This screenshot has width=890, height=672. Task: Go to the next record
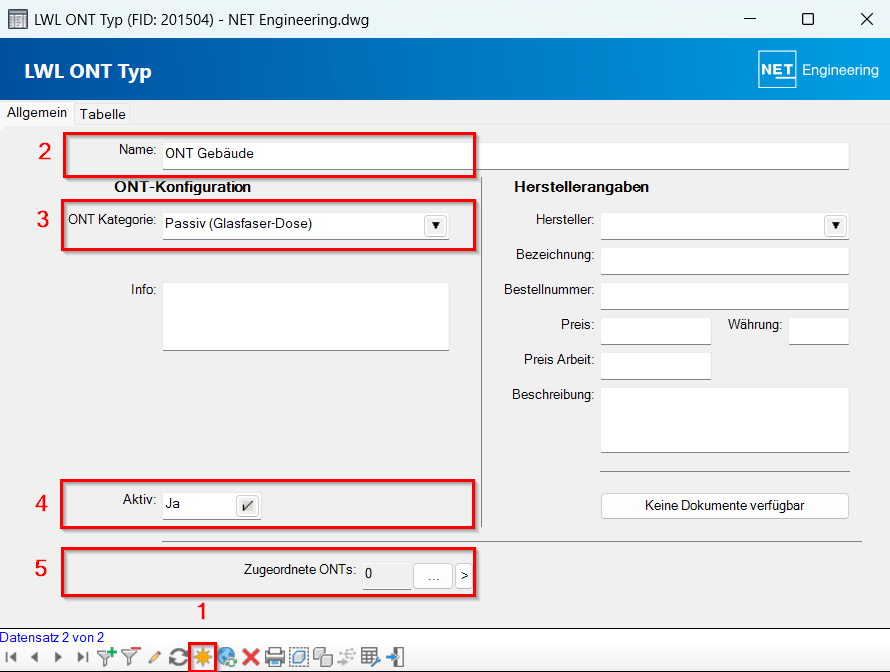(58, 657)
